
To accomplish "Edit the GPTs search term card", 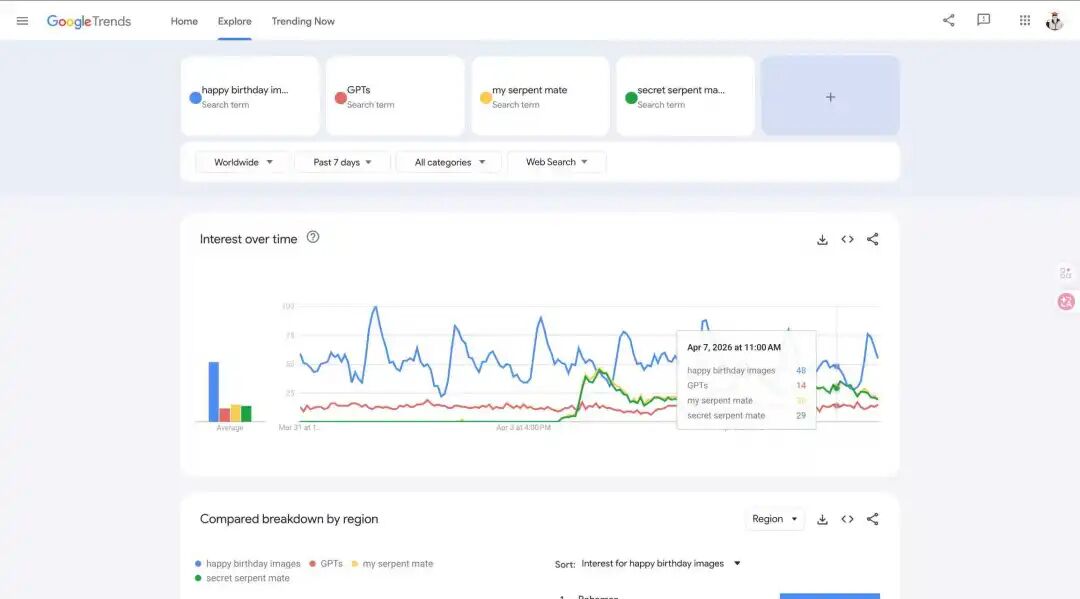I will tap(395, 96).
